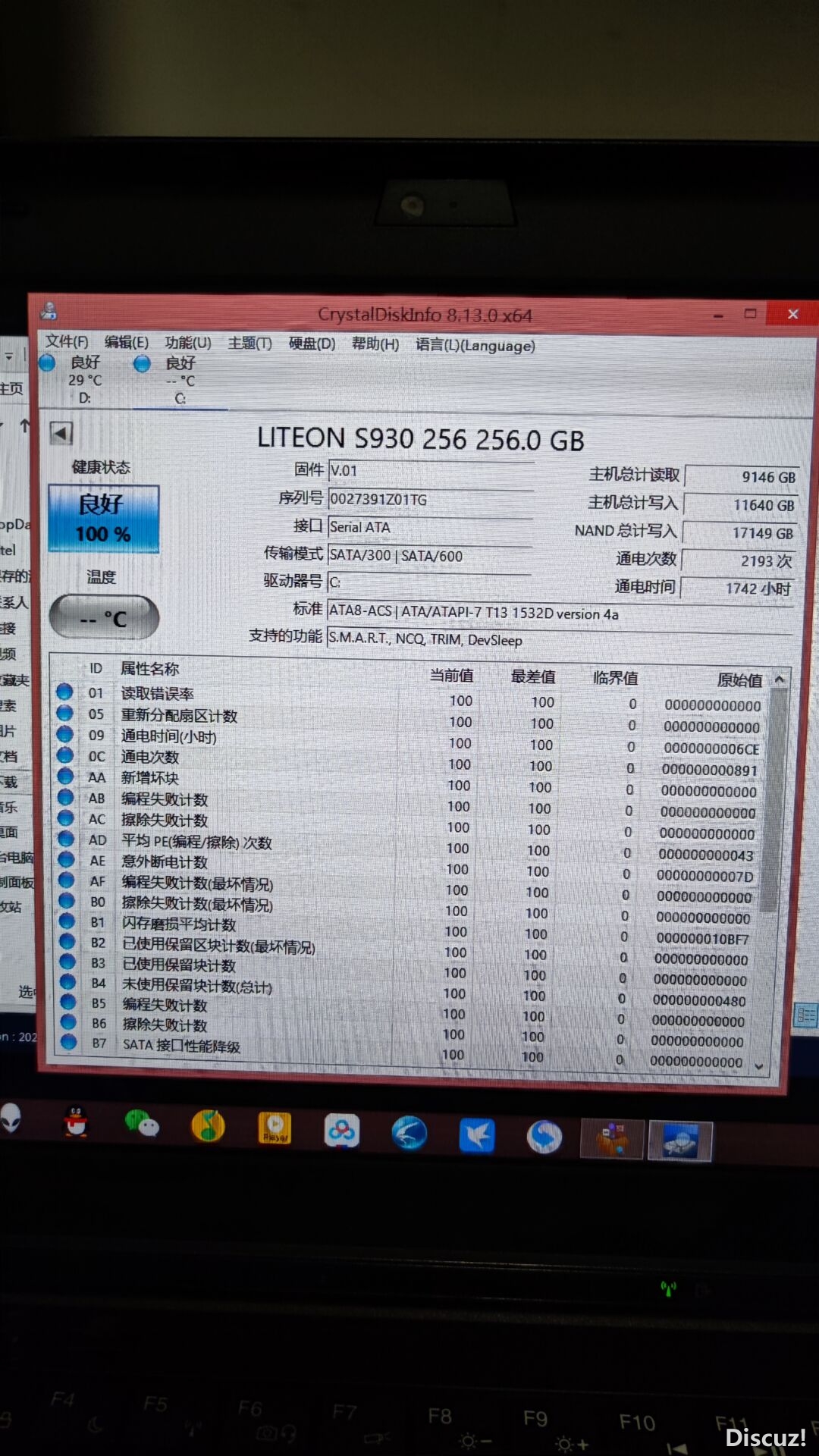Open the 主题(T) menu
The image size is (819, 1456).
tap(249, 344)
